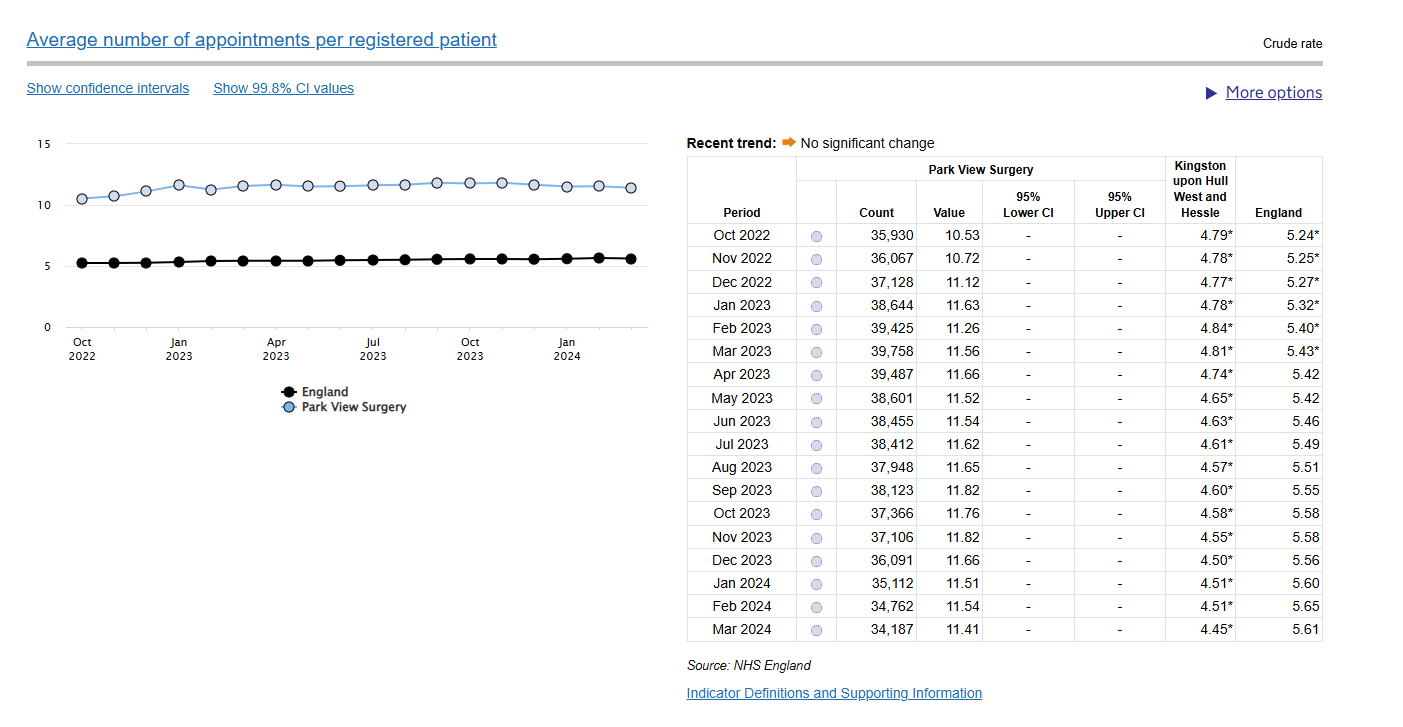Select the Mar 2024 row radio button
The height and width of the screenshot is (727, 1403).
pos(816,630)
